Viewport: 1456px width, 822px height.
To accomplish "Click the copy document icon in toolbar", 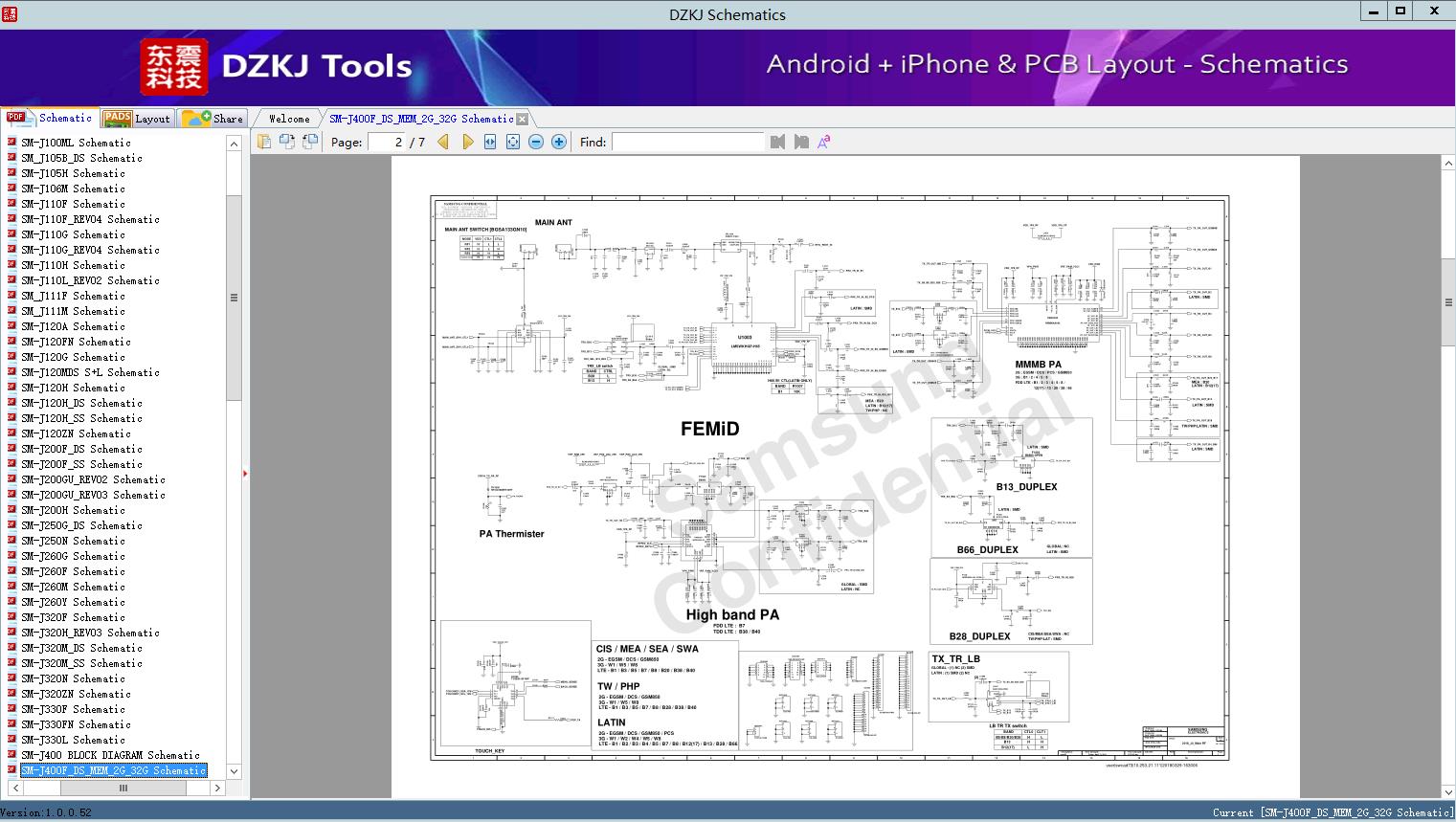I will [264, 142].
